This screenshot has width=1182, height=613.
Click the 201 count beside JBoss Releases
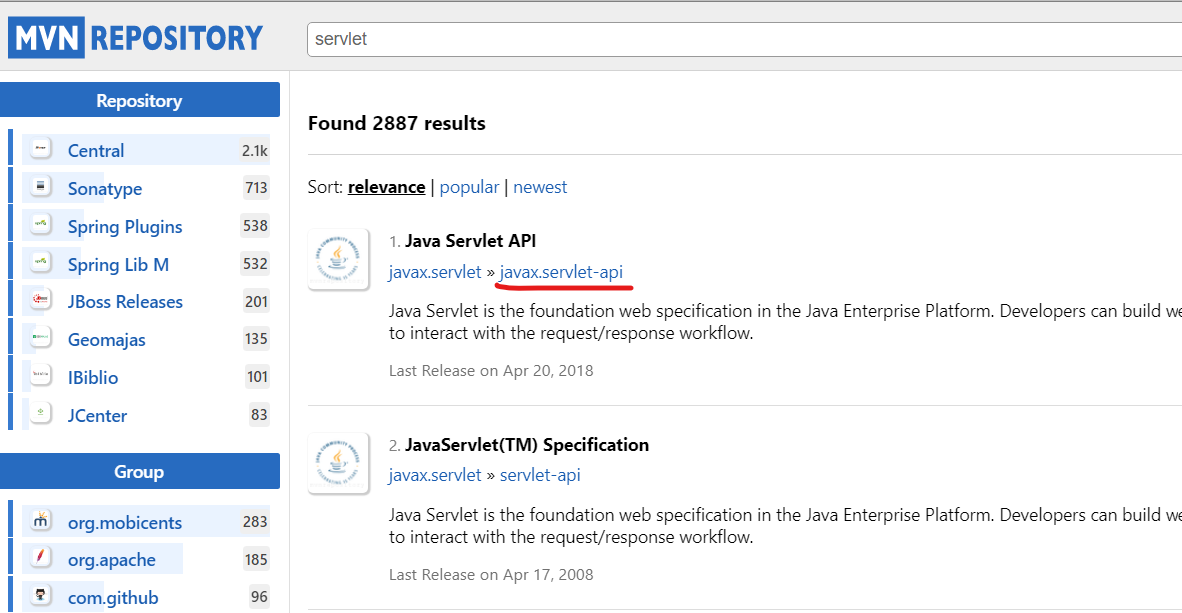(256, 302)
